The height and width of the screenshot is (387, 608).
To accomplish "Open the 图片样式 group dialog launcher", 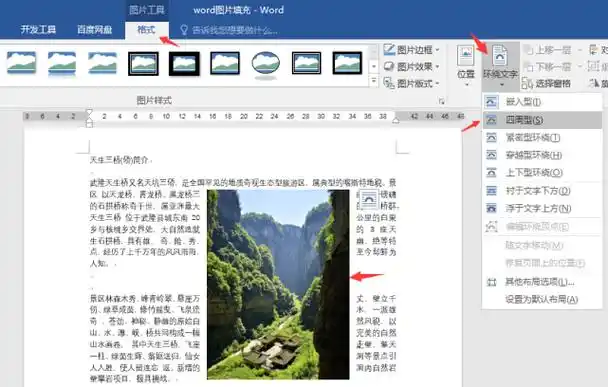I will [441, 102].
